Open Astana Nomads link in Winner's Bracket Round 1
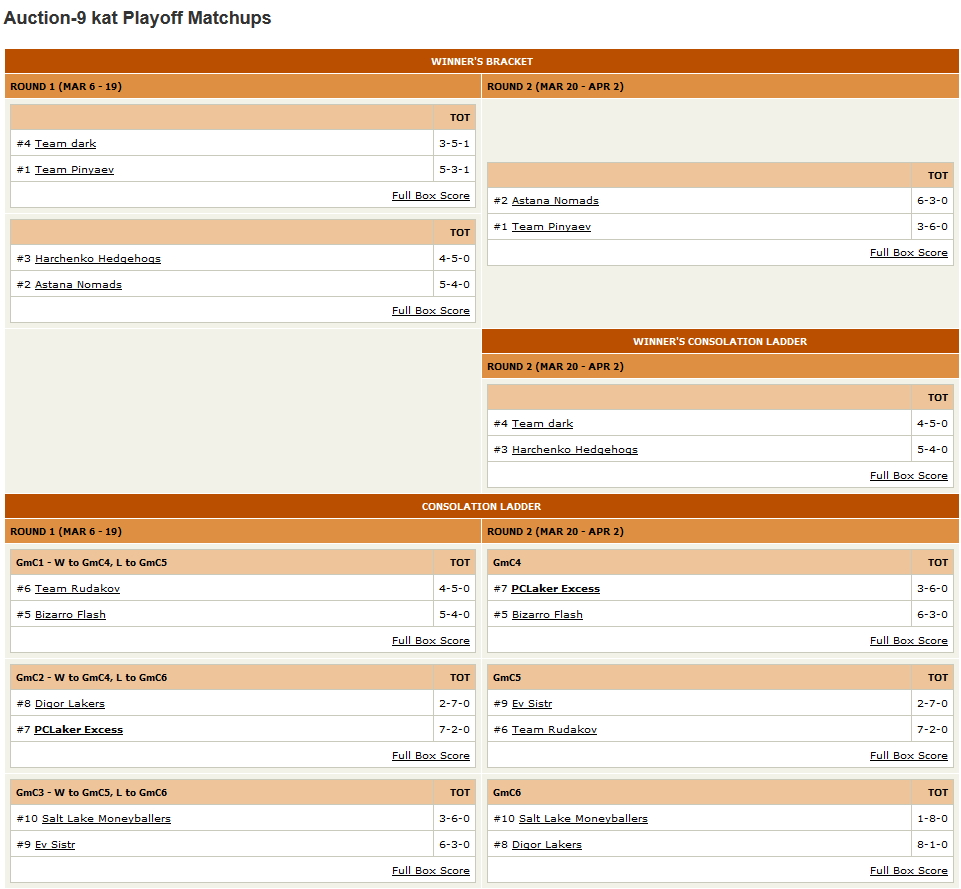Viewport: 961px width, 889px height. click(x=78, y=284)
